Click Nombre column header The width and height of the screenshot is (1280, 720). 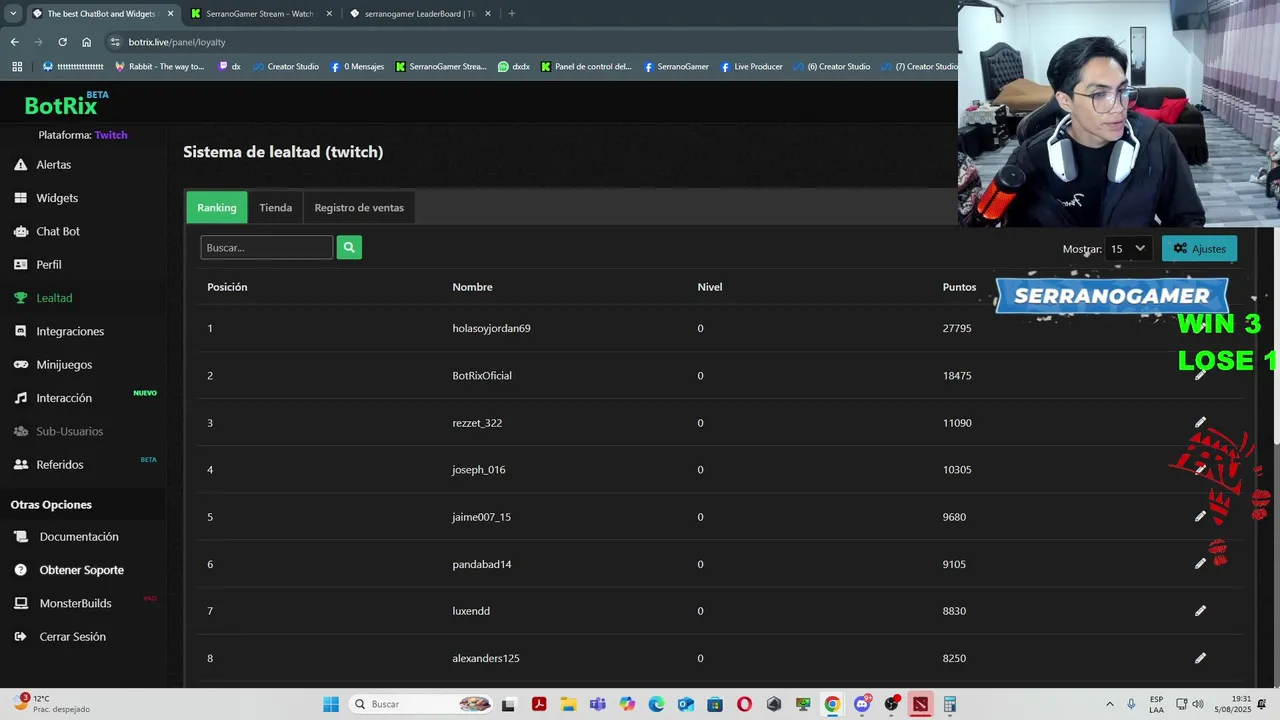click(472, 287)
